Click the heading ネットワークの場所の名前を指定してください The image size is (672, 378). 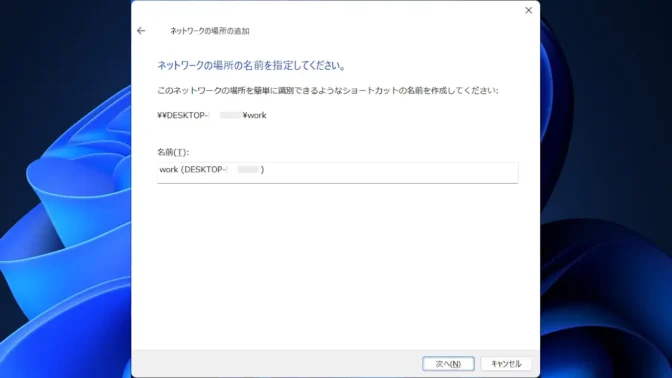tap(251, 66)
